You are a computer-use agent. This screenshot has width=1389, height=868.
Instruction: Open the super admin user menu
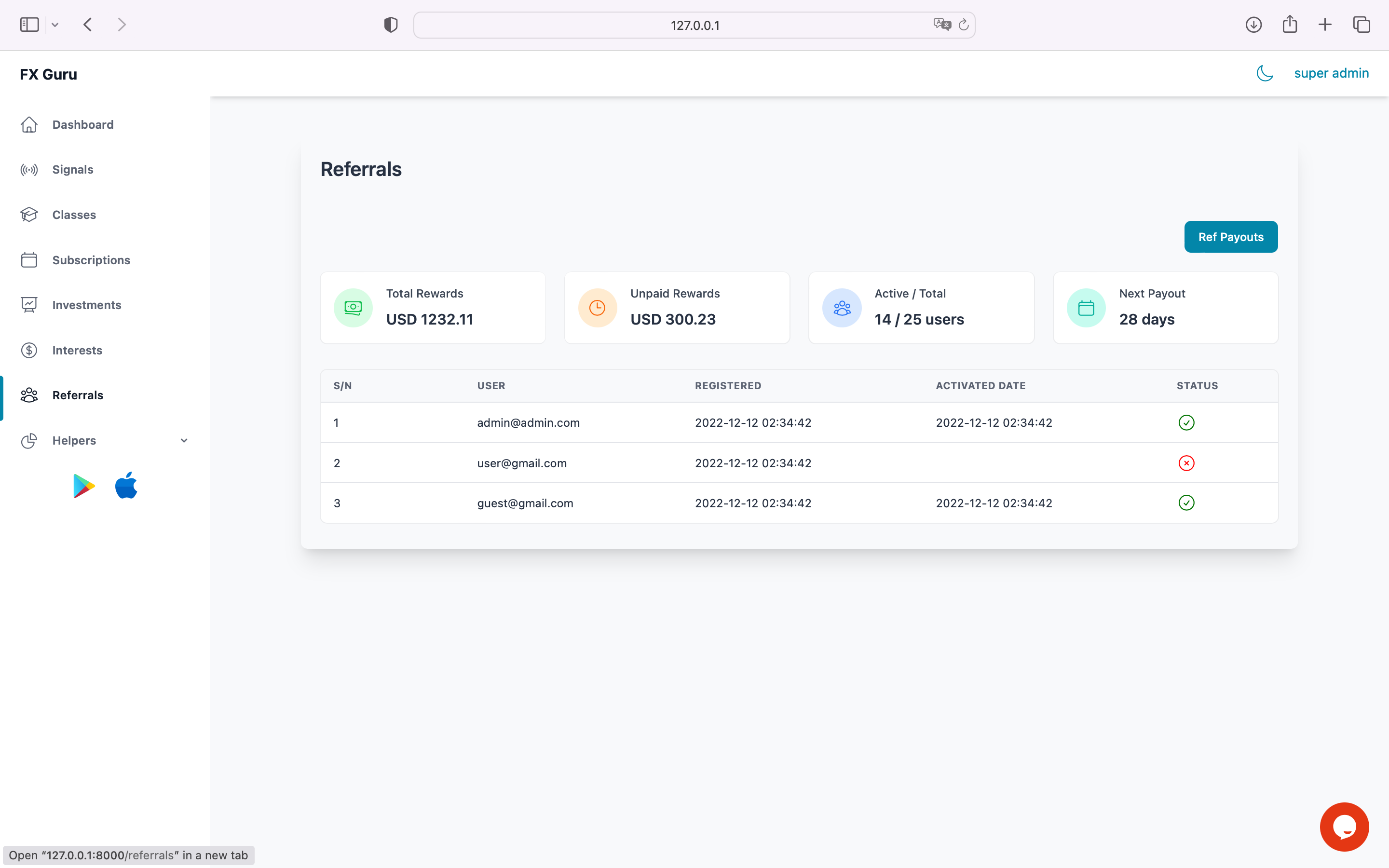[x=1331, y=73]
